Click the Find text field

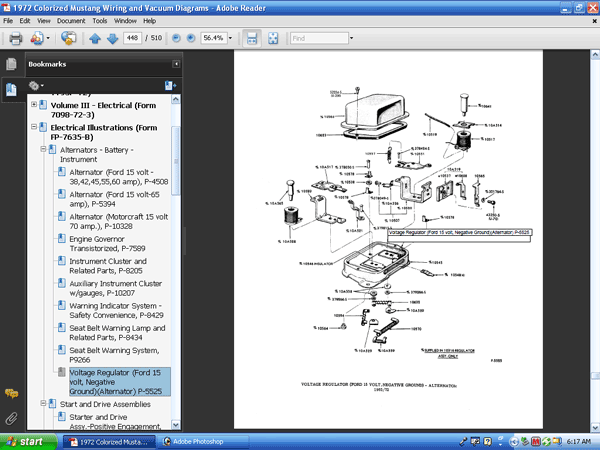(x=322, y=39)
